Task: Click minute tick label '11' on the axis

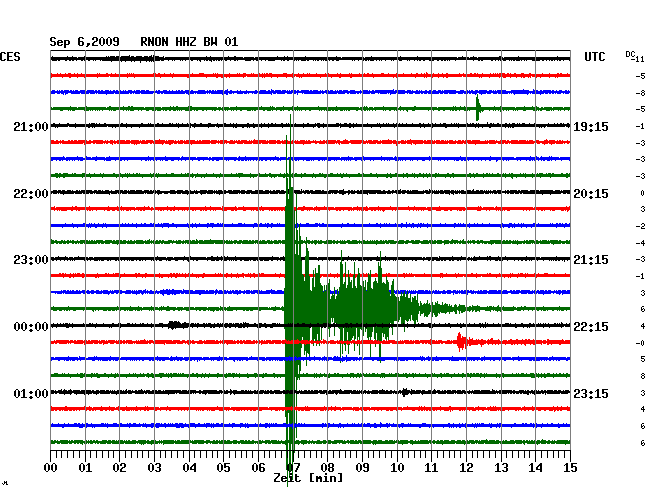Action: click(431, 468)
